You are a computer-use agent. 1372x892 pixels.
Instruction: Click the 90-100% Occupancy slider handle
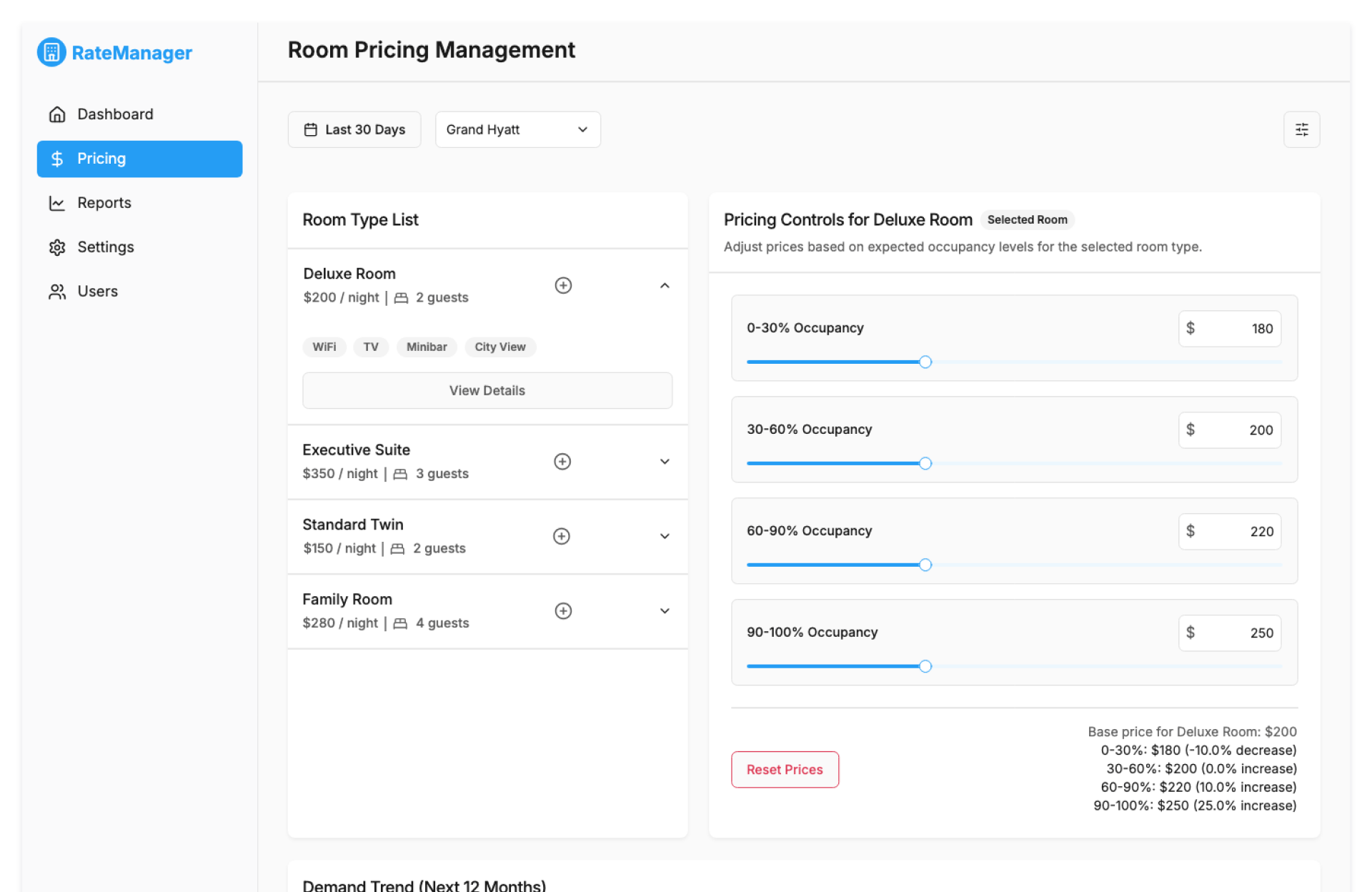pyautogui.click(x=925, y=667)
